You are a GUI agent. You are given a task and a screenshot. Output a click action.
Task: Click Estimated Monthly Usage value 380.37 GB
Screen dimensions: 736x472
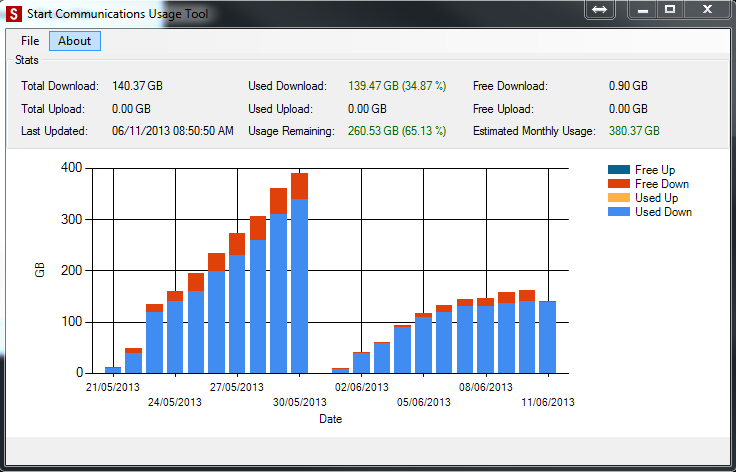coord(634,131)
